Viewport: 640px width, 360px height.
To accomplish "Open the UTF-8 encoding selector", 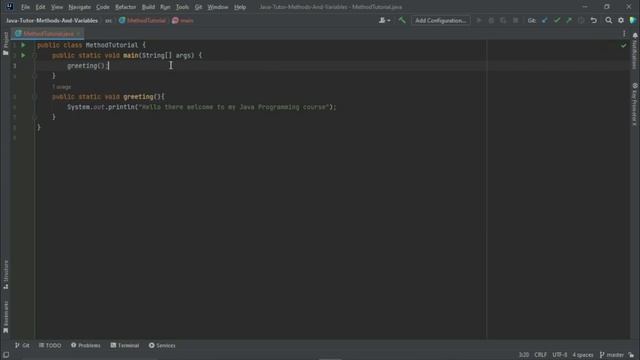I will coord(560,355).
